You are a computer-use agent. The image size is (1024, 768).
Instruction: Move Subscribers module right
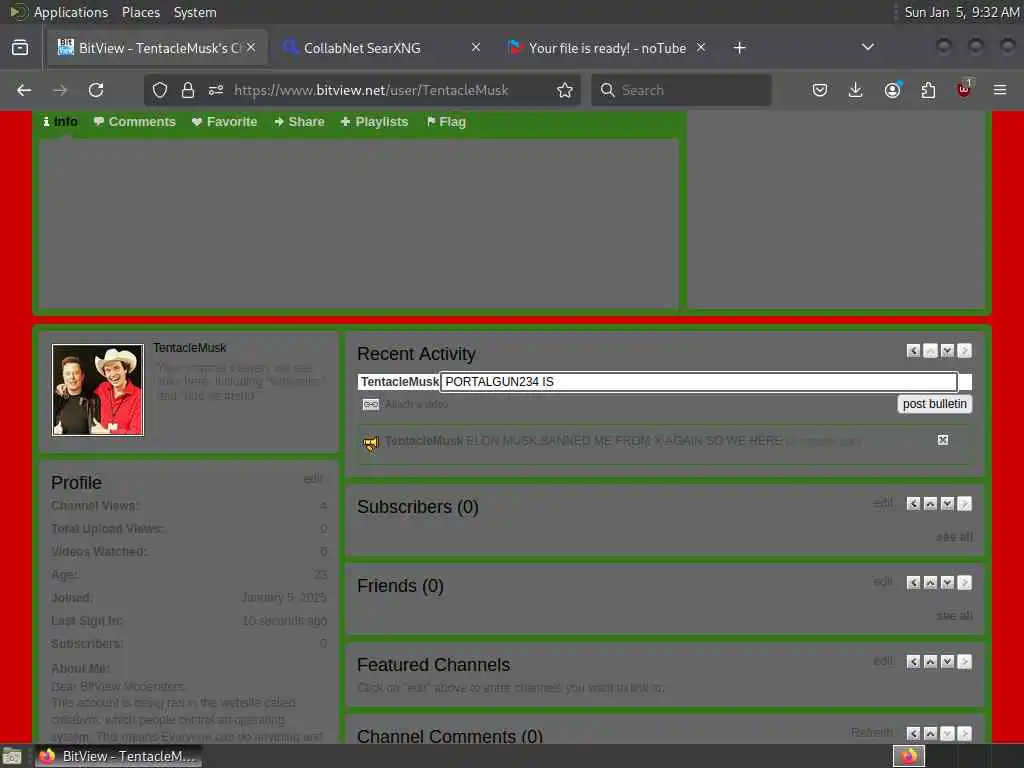(x=965, y=504)
